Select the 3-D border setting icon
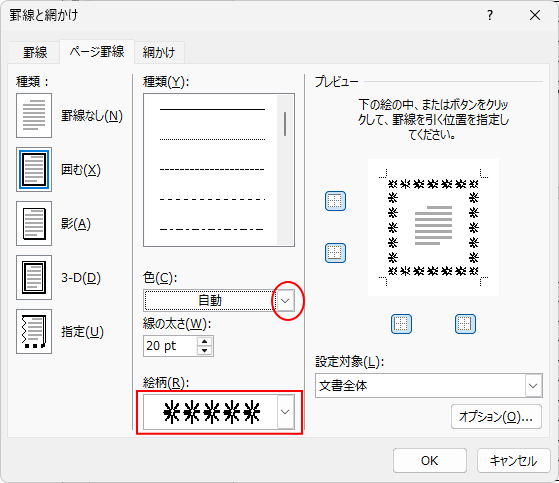559x483 pixels. coord(34,277)
